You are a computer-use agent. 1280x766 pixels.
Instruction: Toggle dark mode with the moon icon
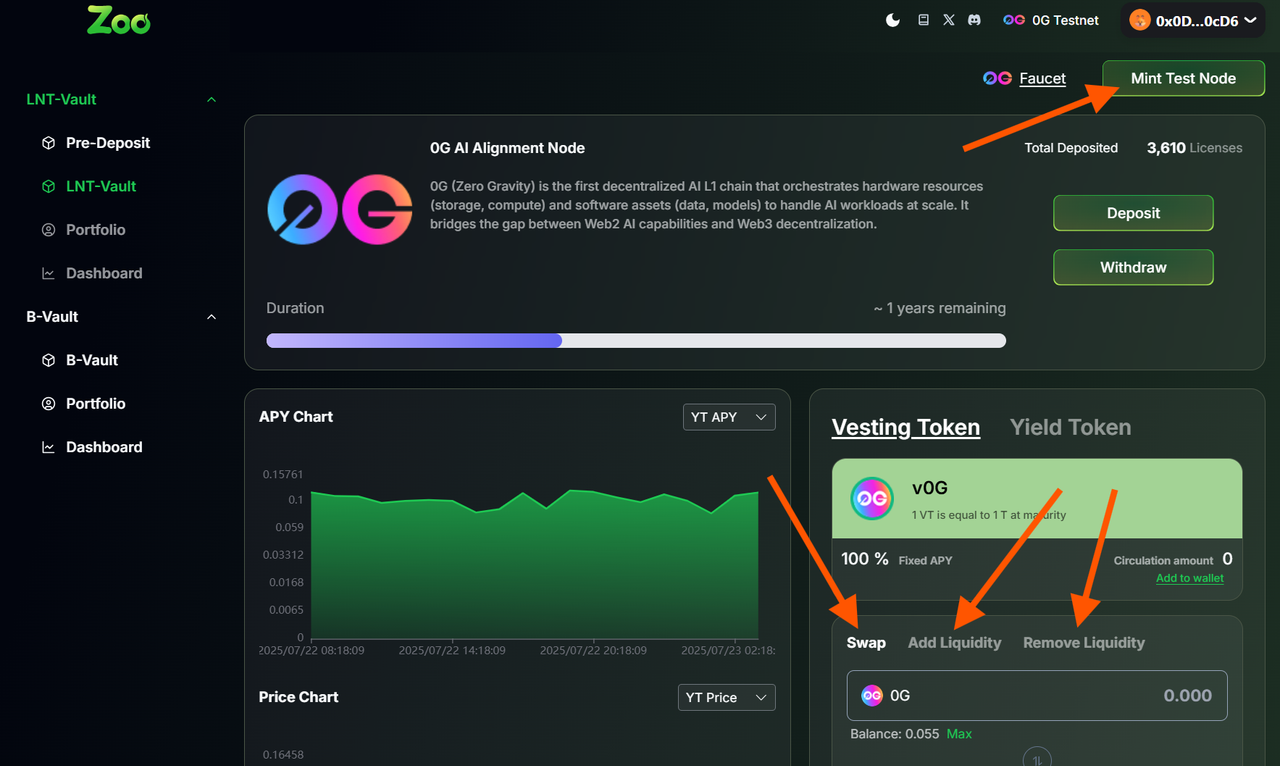click(x=893, y=20)
